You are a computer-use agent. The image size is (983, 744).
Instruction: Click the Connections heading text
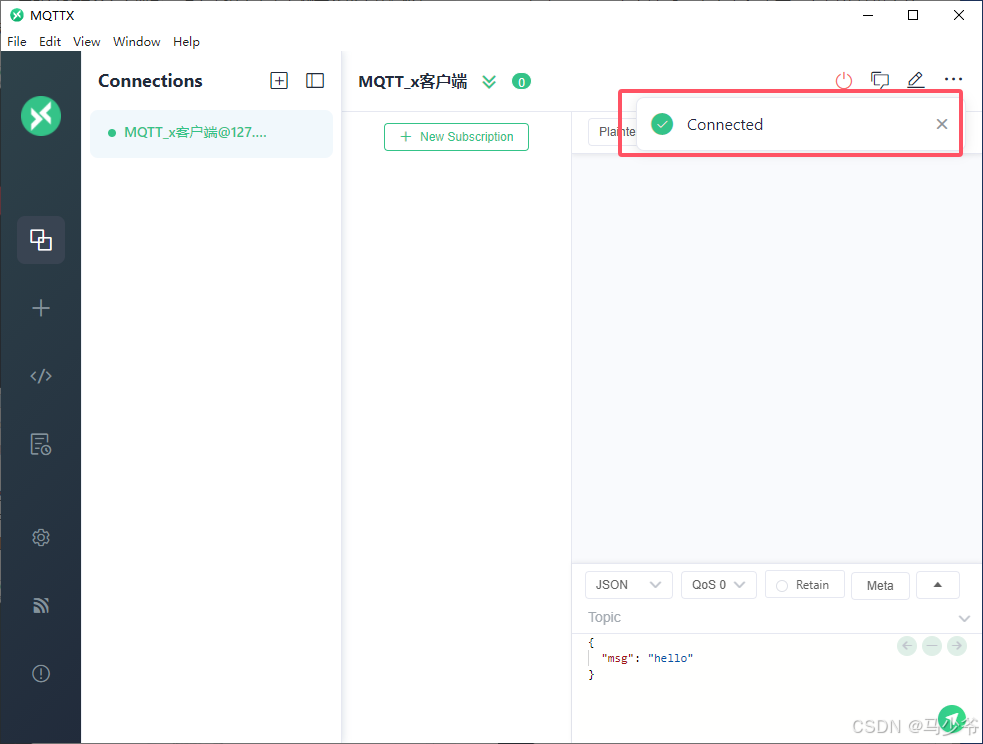(x=150, y=81)
